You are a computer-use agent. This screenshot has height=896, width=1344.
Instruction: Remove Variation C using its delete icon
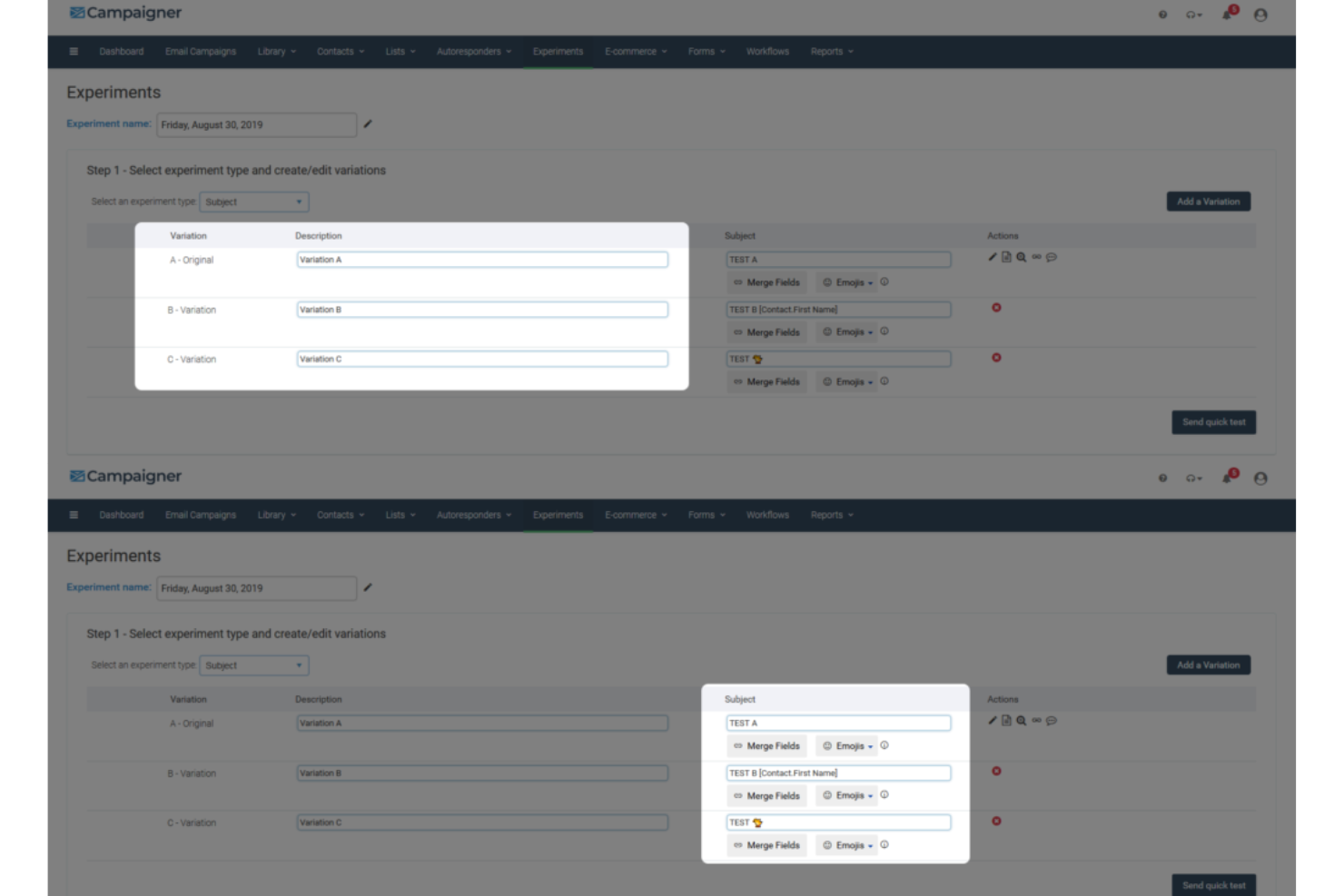[x=995, y=359]
